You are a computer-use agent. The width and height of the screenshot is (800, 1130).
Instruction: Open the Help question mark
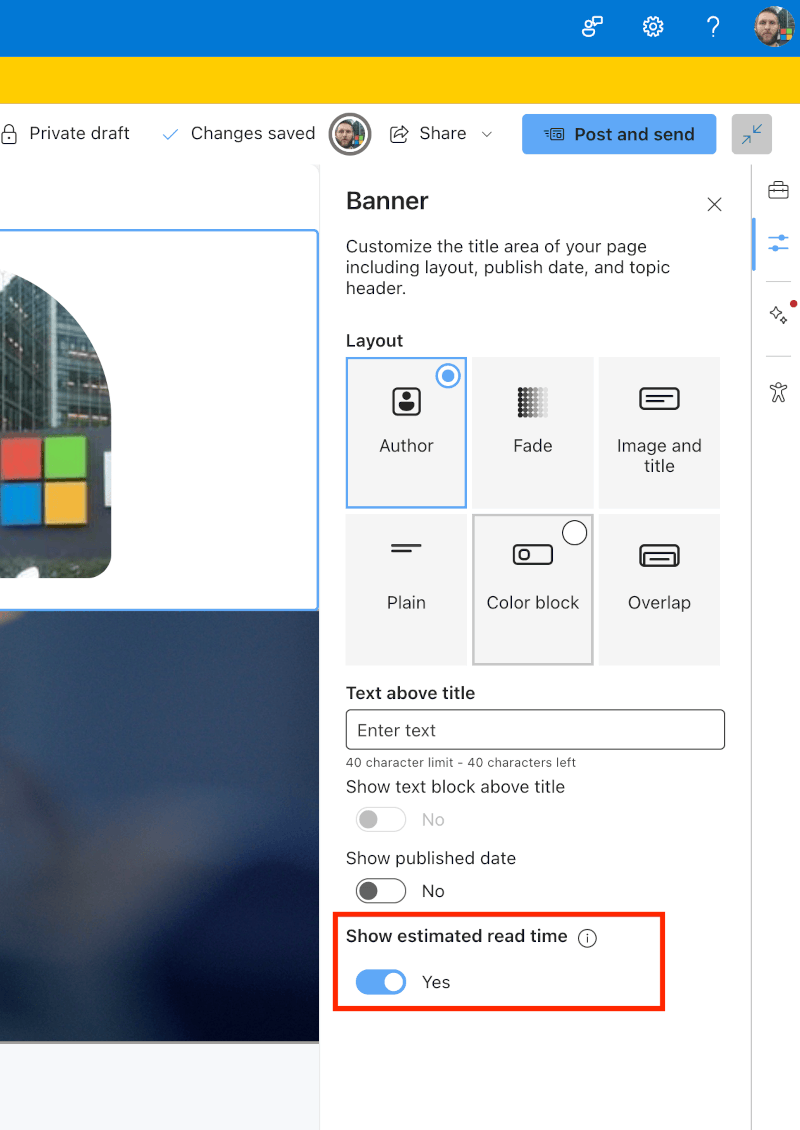click(x=713, y=27)
